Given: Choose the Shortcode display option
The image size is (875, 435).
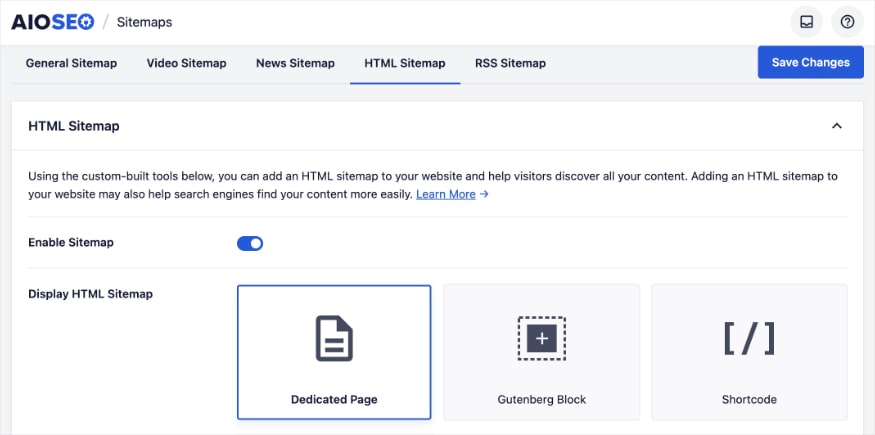Looking at the screenshot, I should click(x=749, y=352).
